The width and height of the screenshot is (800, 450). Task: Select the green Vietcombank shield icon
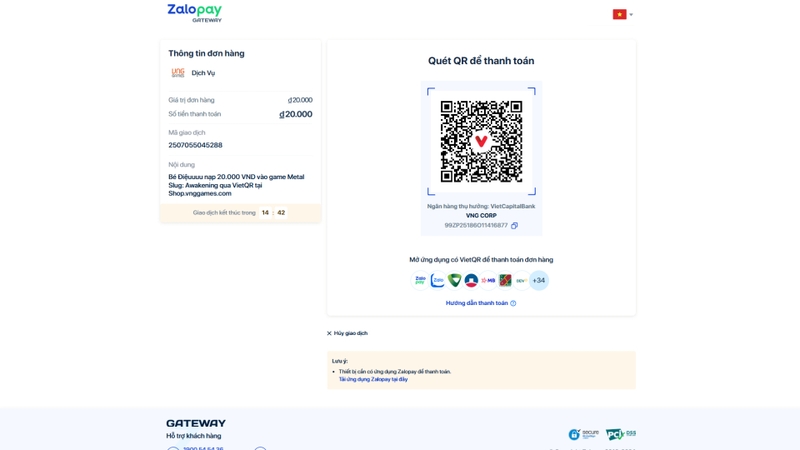coord(454,280)
